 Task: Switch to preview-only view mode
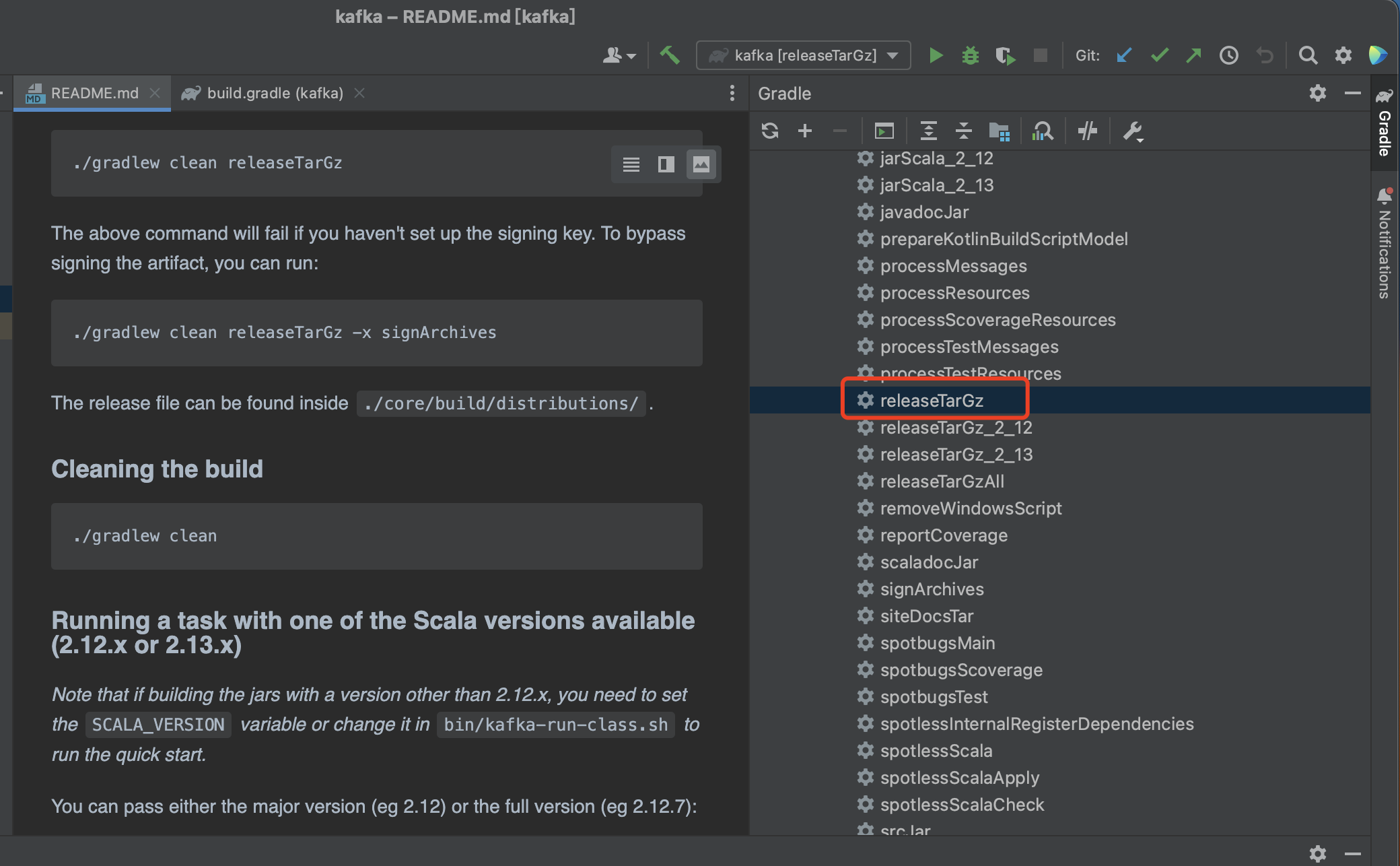tap(701, 164)
